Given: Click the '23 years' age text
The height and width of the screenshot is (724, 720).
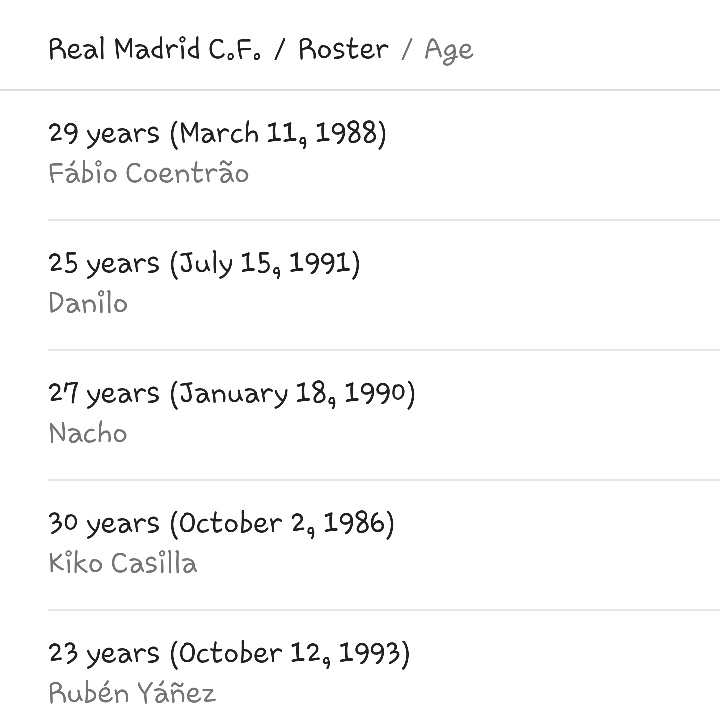Looking at the screenshot, I should pos(103,653).
